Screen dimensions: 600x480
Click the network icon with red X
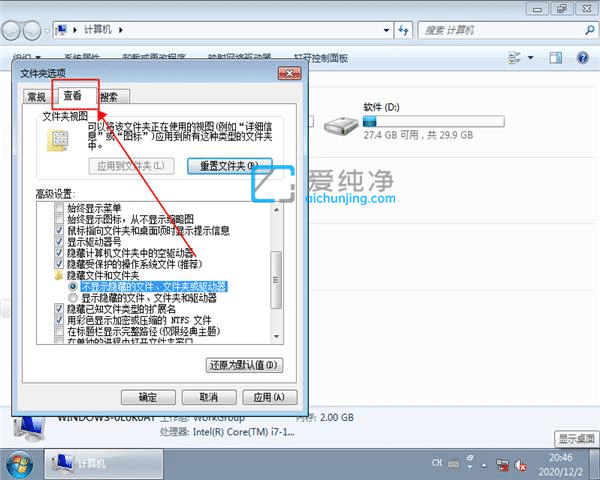click(502, 465)
